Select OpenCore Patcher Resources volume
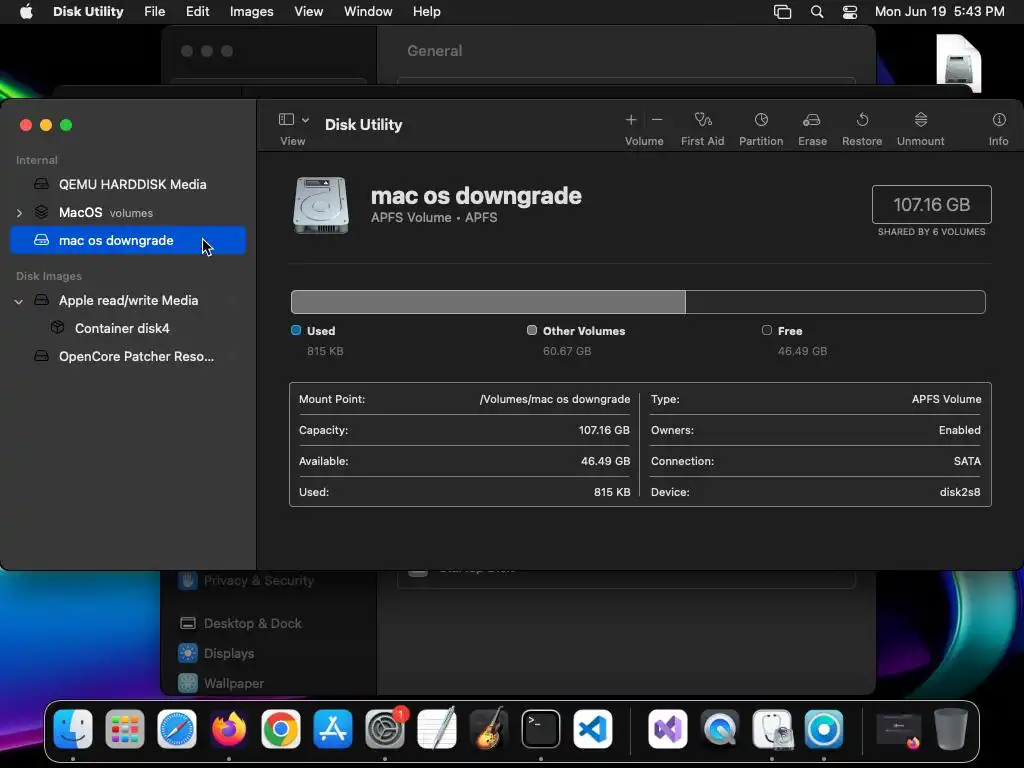 128,357
